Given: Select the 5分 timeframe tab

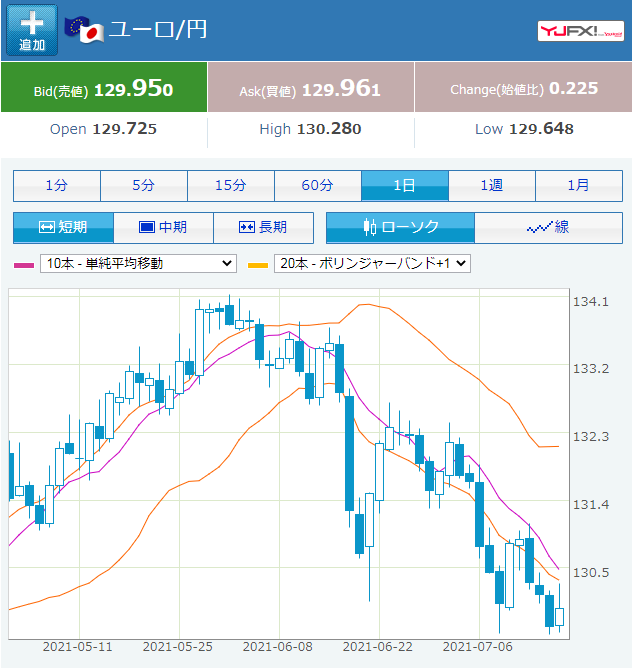Looking at the screenshot, I should pyautogui.click(x=144, y=186).
